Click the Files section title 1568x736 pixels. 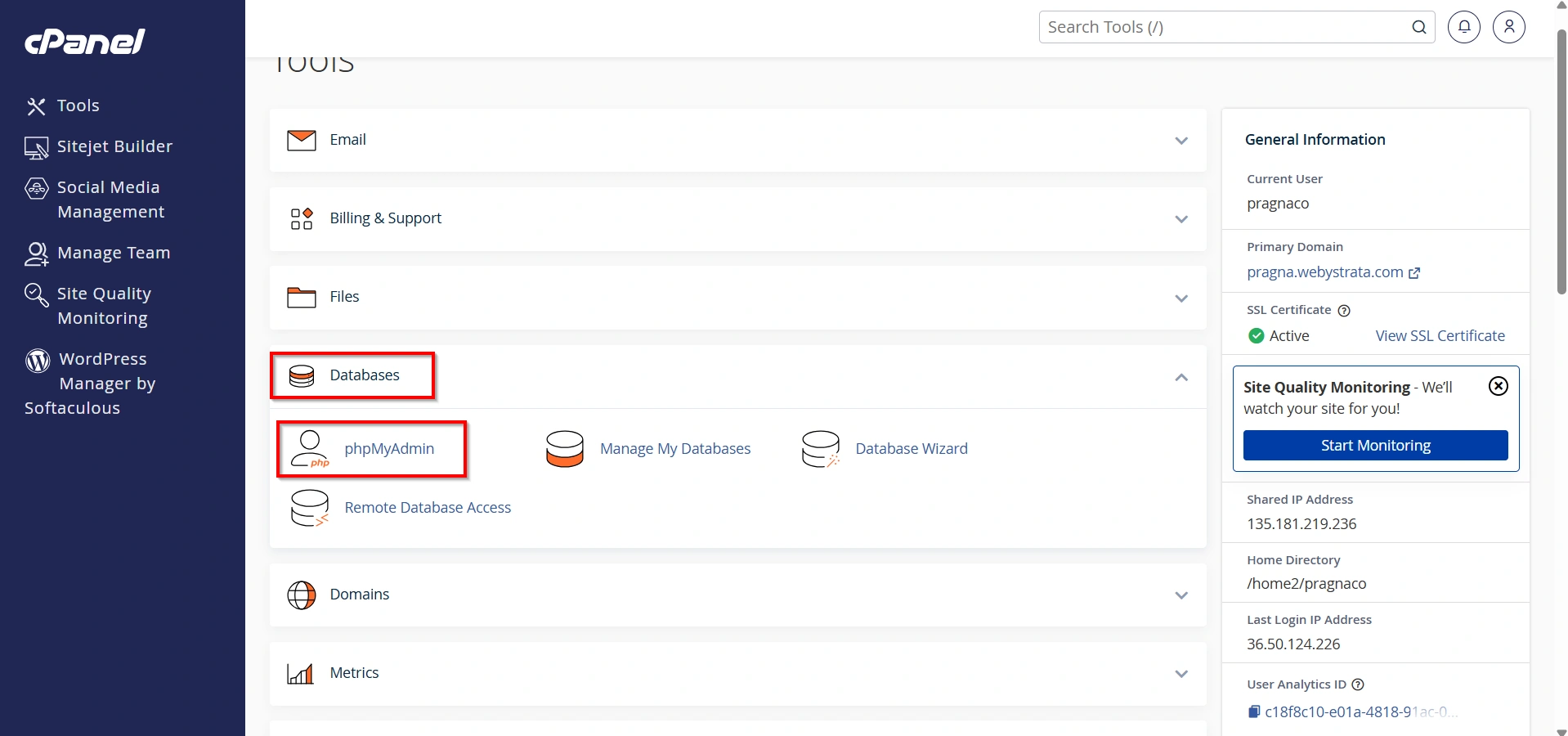pos(344,297)
